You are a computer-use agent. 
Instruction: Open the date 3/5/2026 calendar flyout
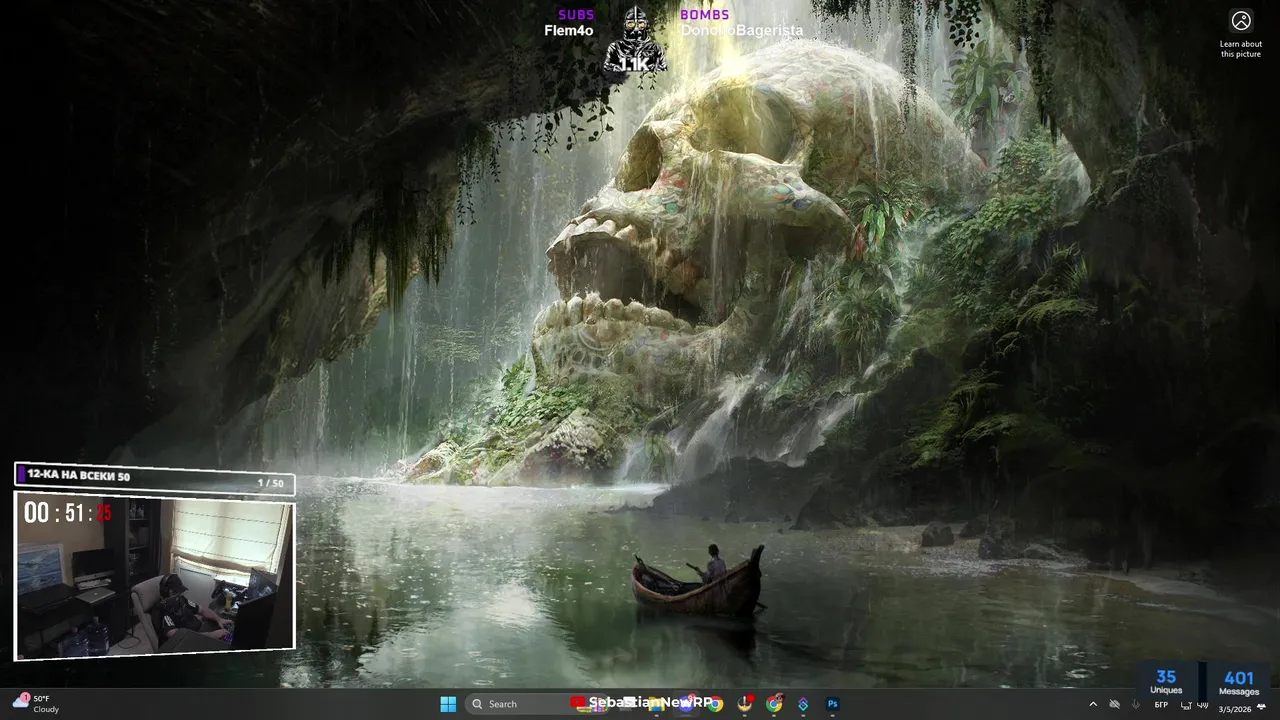tap(1234, 709)
